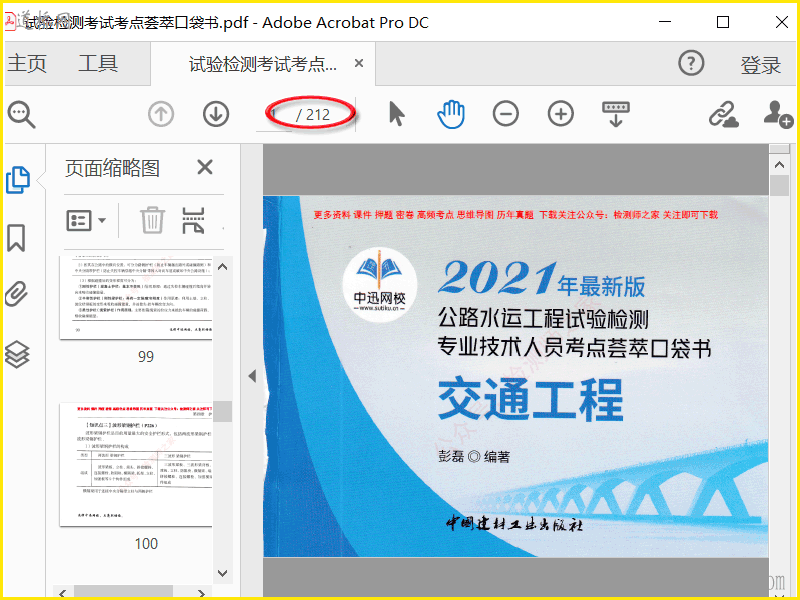This screenshot has height=600, width=800.
Task: Collapse the navigation pane with the triangle
Action: (x=252, y=376)
